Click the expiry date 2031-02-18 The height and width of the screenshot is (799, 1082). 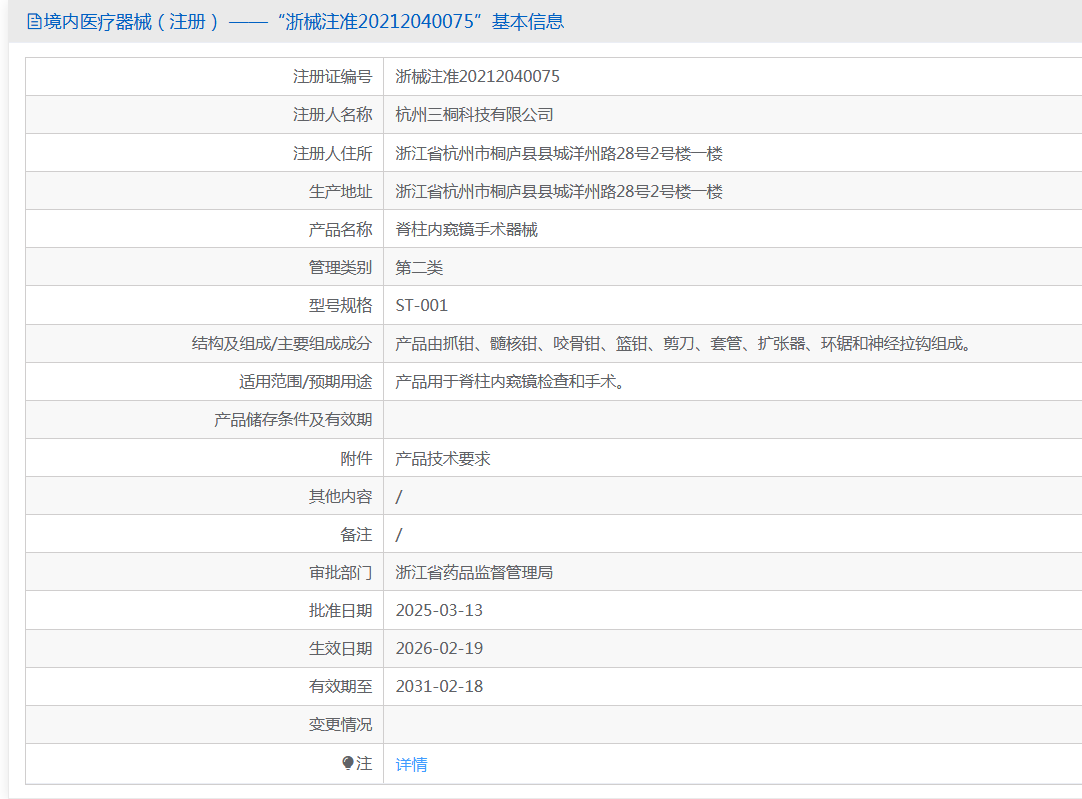[439, 687]
